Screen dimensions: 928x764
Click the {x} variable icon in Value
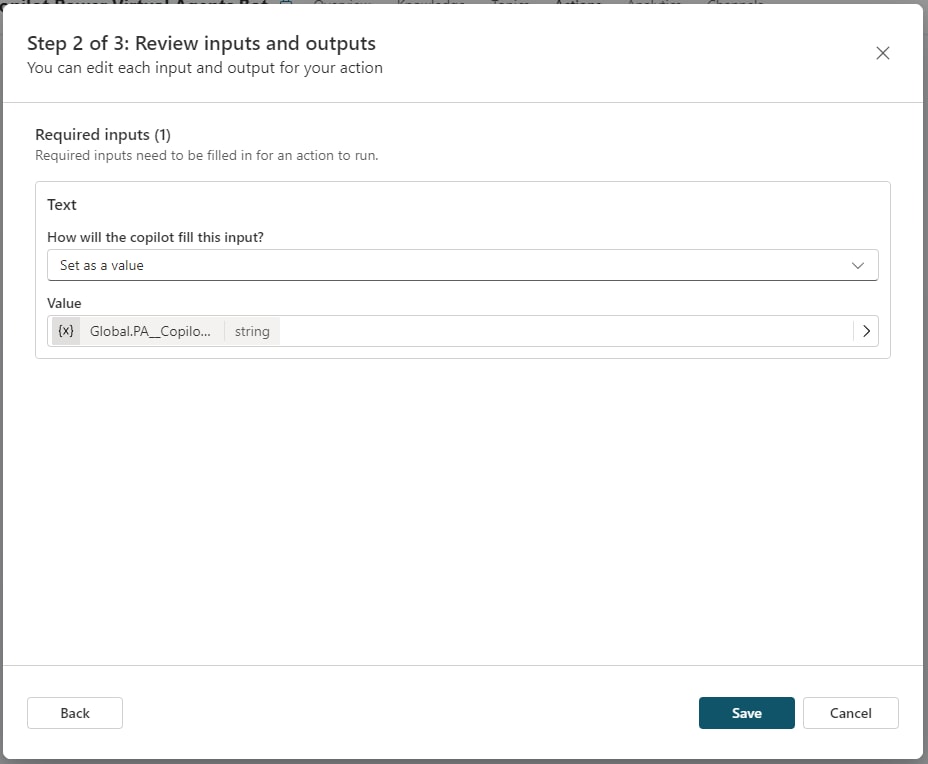click(x=66, y=331)
